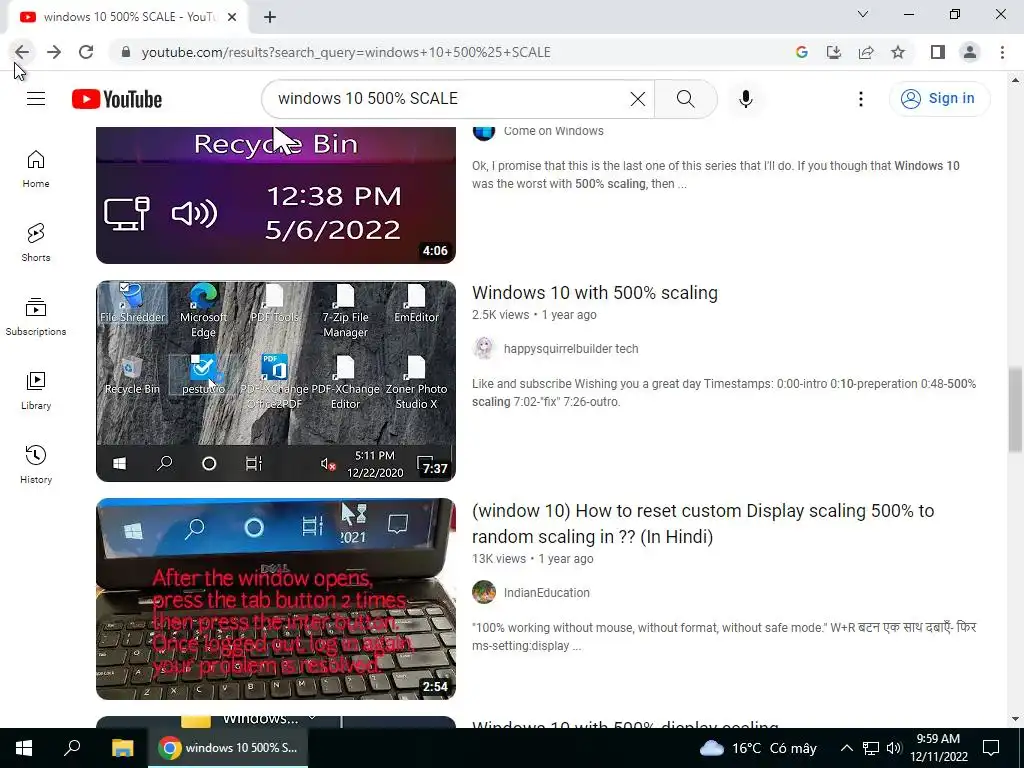Viewport: 1024px width, 768px height.
Task: Open clock showing 9:59 AM
Action: click(x=938, y=748)
